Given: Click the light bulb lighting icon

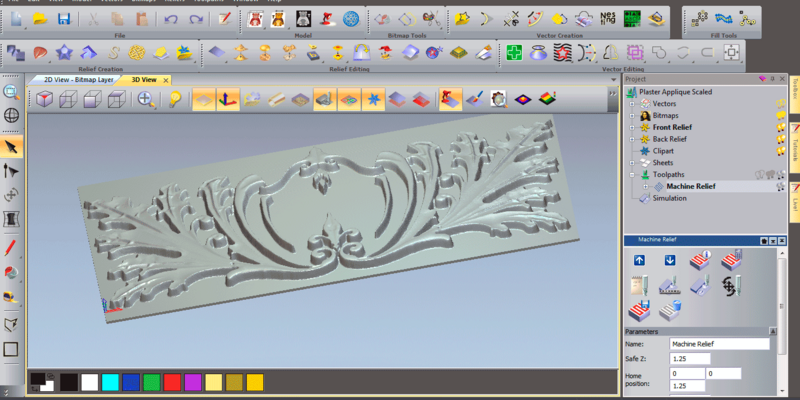Looking at the screenshot, I should pyautogui.click(x=175, y=99).
